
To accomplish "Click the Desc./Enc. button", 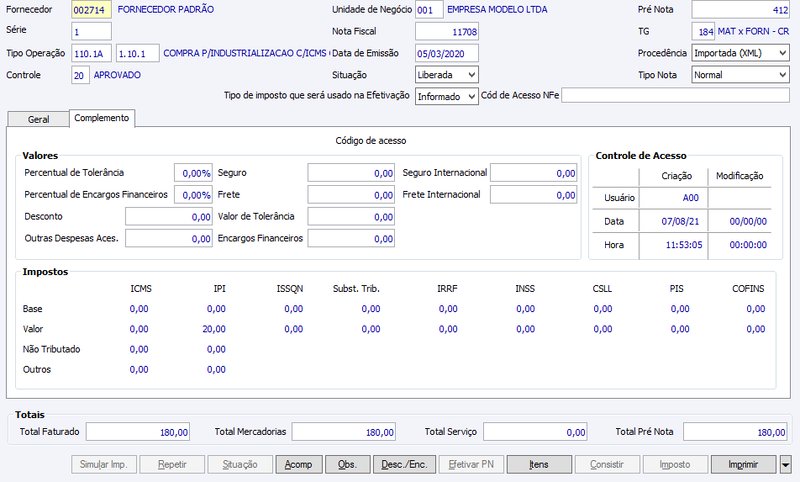I will tap(404, 465).
